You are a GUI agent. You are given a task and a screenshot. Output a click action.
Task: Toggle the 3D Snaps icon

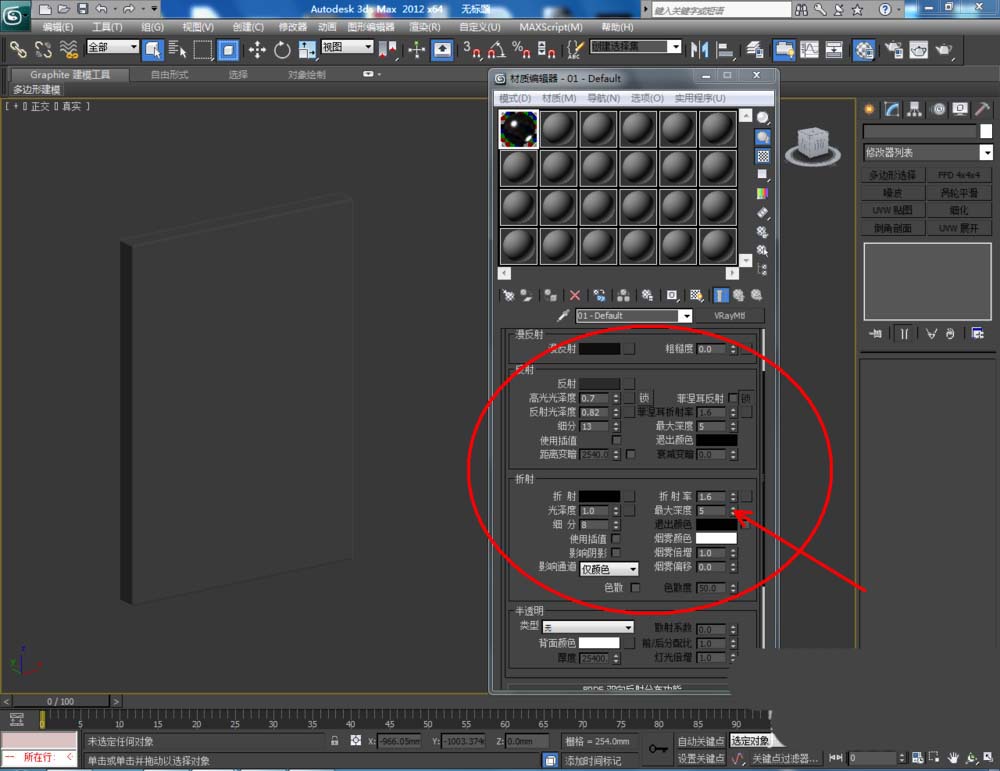click(x=472, y=50)
